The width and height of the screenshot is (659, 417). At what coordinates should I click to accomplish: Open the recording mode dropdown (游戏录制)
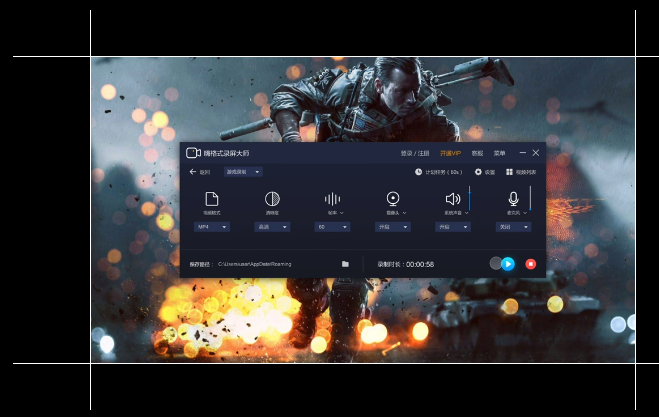tap(243, 172)
